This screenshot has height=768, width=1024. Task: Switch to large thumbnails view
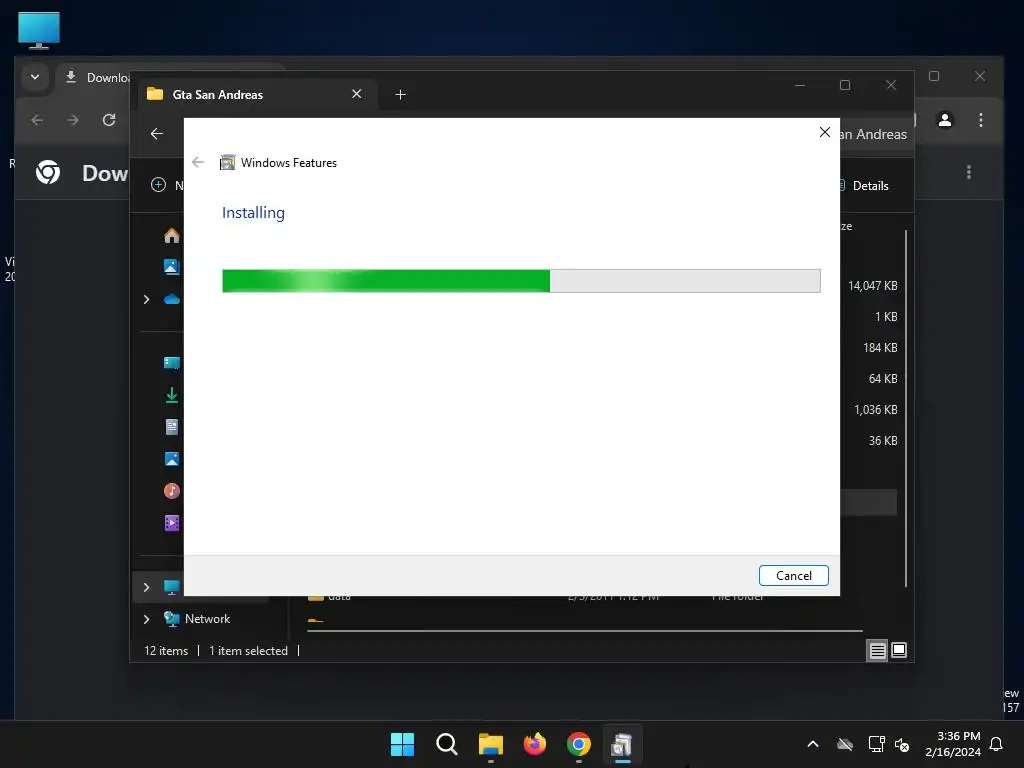[x=899, y=650]
